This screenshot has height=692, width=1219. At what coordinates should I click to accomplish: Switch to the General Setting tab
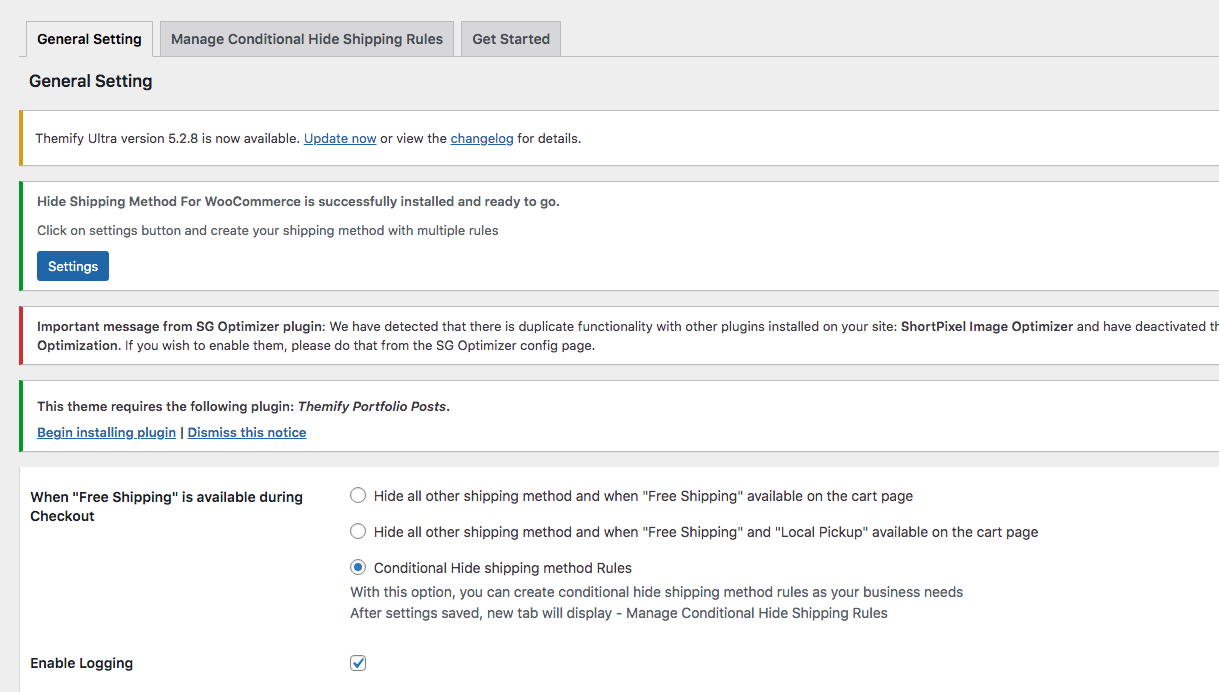pos(89,39)
